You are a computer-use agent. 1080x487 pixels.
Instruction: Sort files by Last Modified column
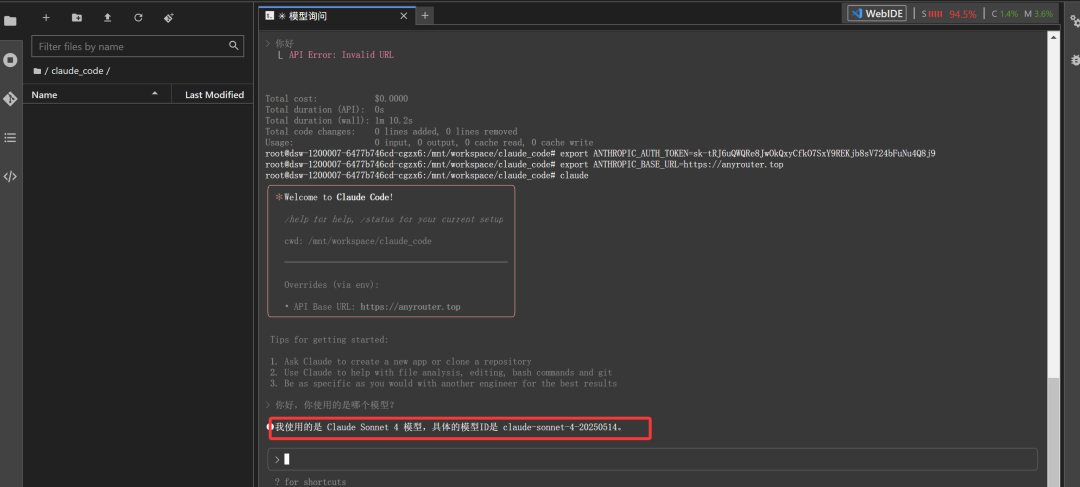pyautogui.click(x=214, y=94)
